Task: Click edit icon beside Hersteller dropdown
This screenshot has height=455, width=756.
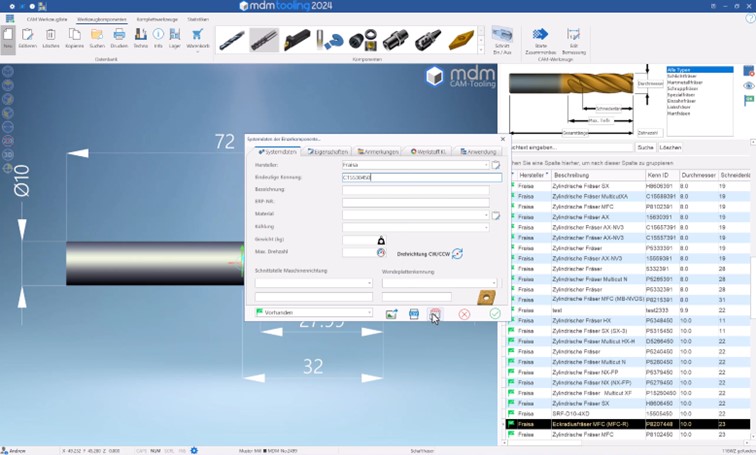Action: [496, 165]
